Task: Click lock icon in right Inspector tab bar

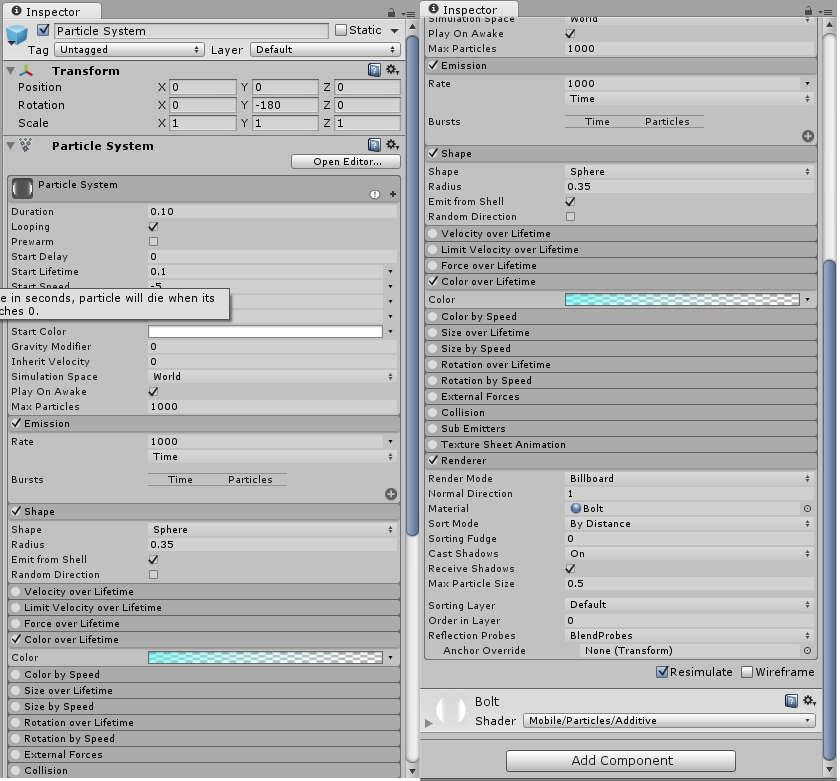Action: coord(808,11)
